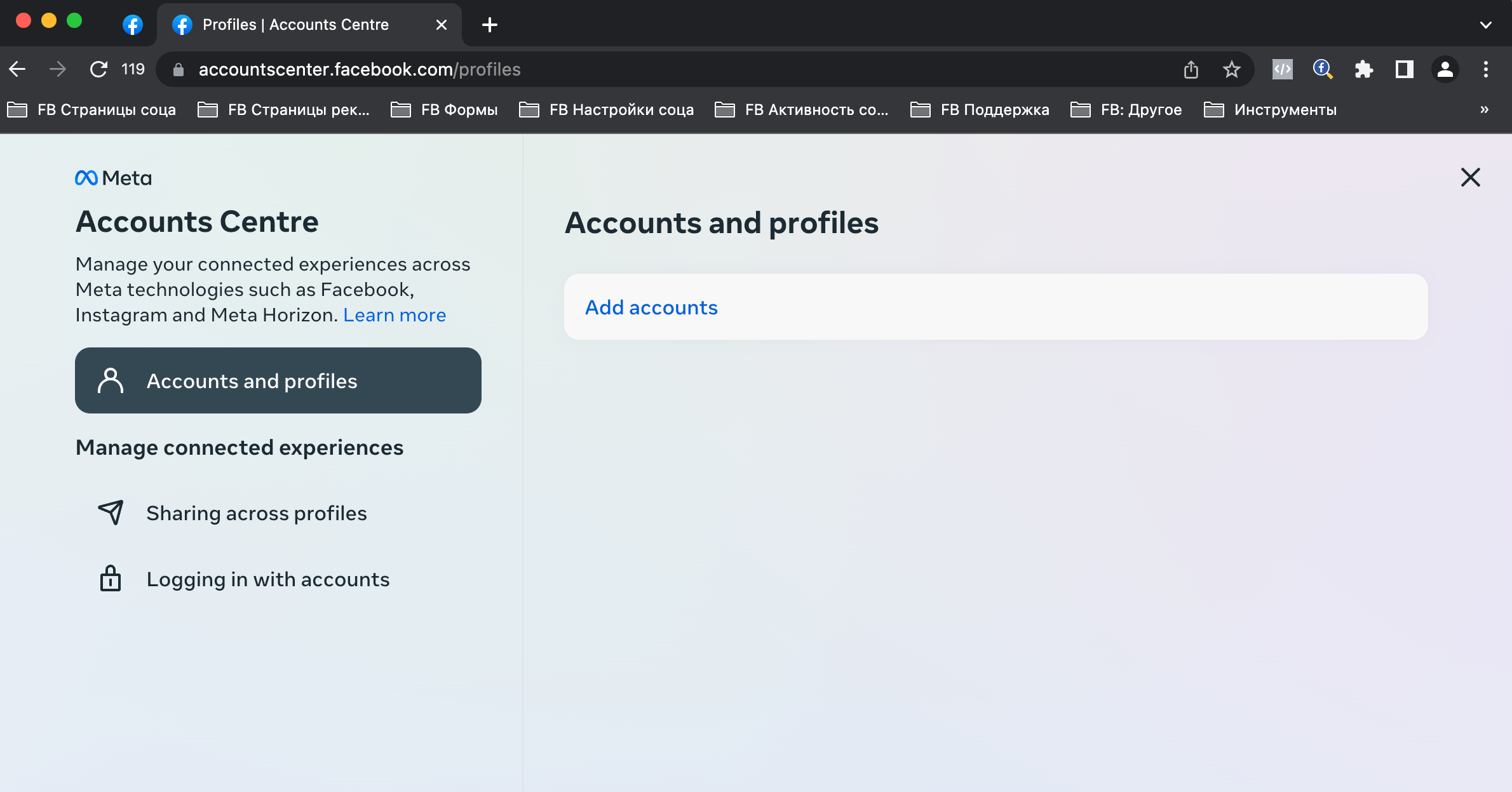Screen dimensions: 1512x792
Task: Open the code-brackets extension icon
Action: coord(1283,69)
